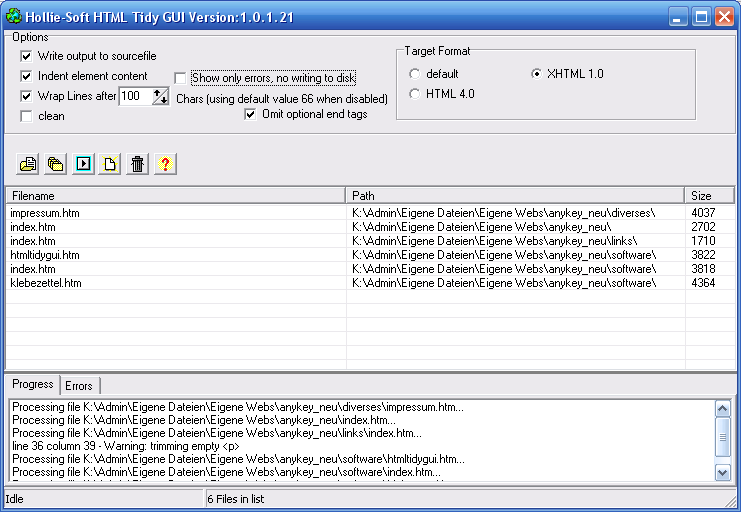
Task: Toggle Write output to sourcefile checkbox
Action: pyautogui.click(x=26, y=56)
